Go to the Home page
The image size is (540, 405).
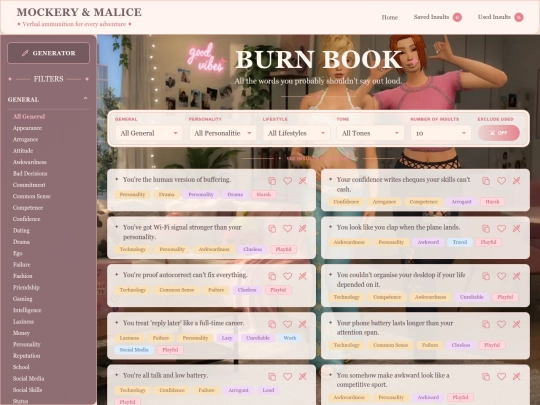tap(390, 17)
